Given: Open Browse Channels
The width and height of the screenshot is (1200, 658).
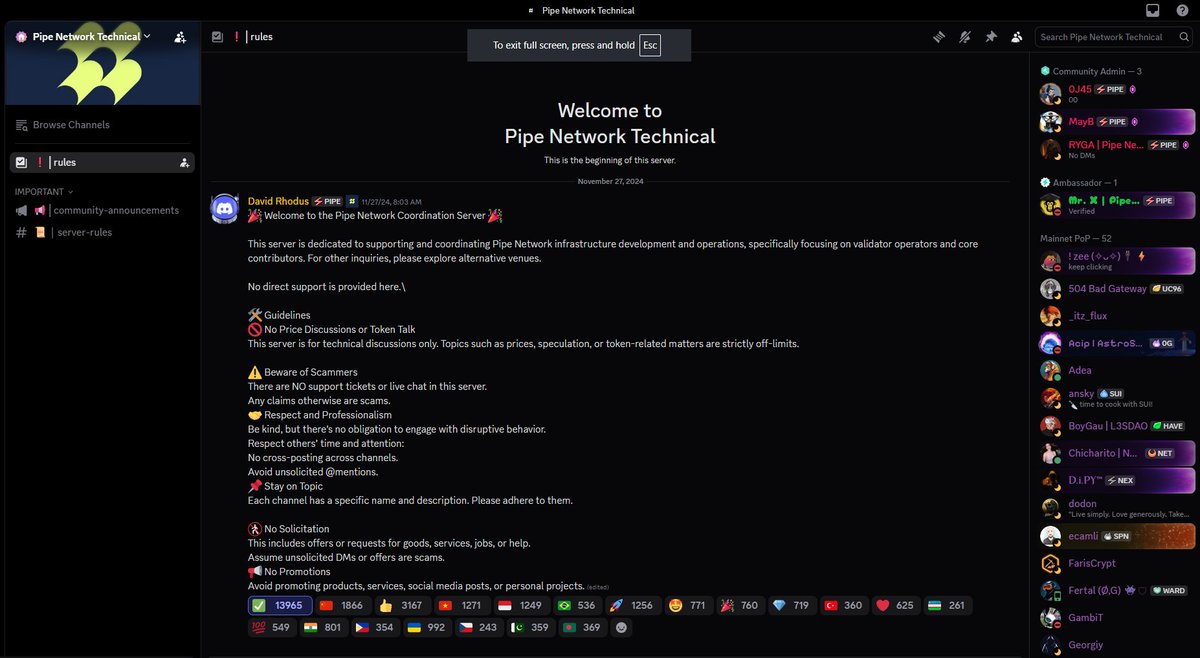Looking at the screenshot, I should click(x=102, y=125).
